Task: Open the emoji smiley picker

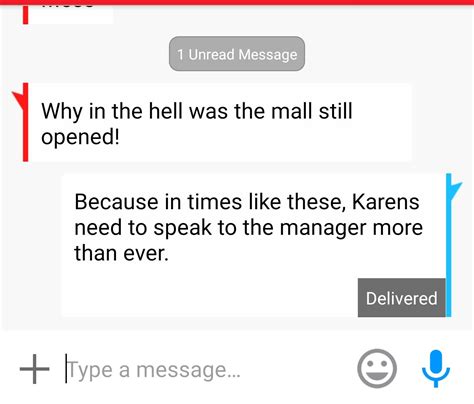Action: pos(377,369)
